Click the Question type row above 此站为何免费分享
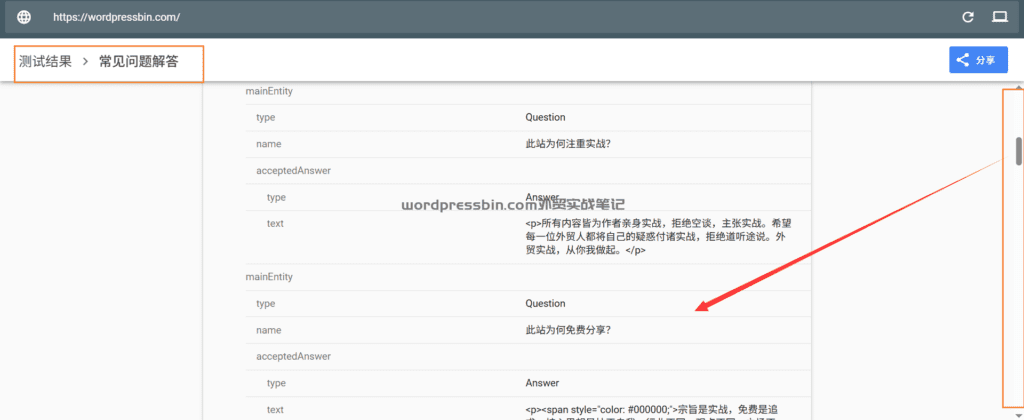Viewport: 1024px width, 420px height. [545, 303]
